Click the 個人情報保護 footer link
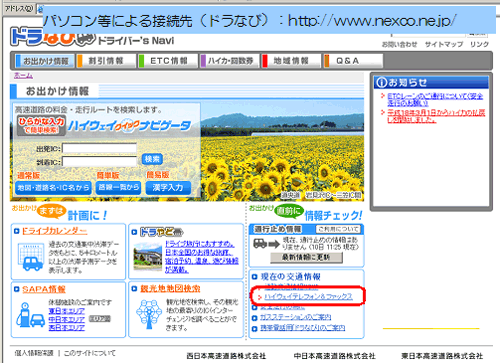 [x=34, y=353]
